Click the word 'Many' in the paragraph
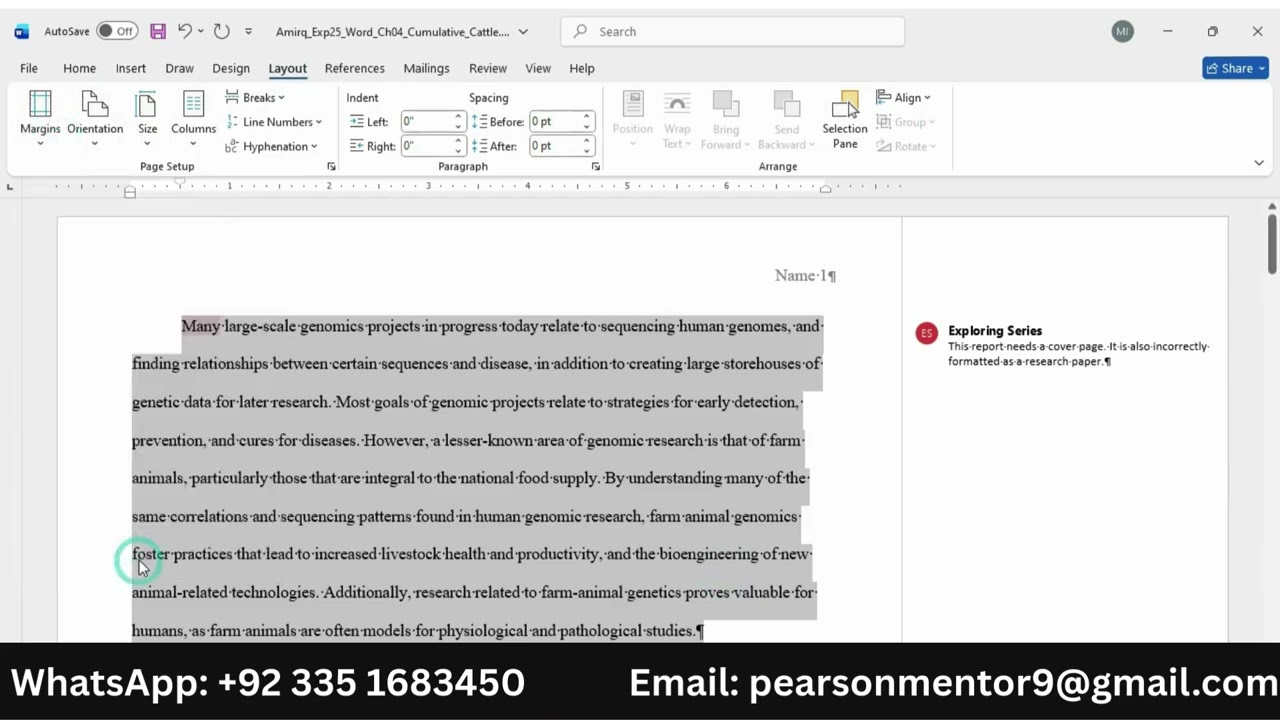Image resolution: width=1280 pixels, height=720 pixels. (x=200, y=326)
